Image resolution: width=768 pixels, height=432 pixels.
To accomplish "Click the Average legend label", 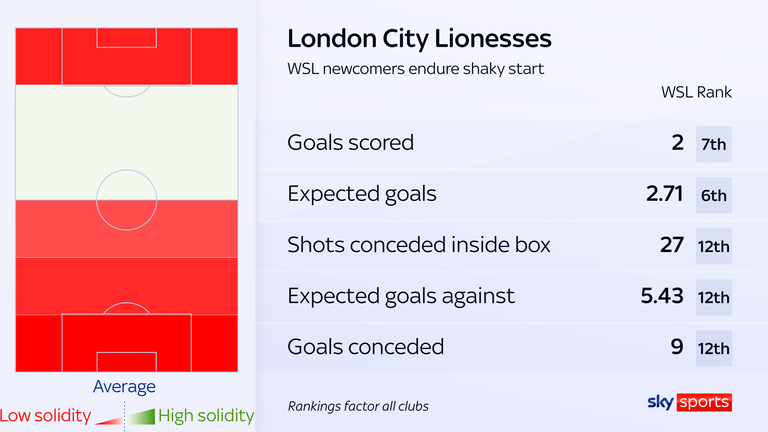I will [124, 386].
